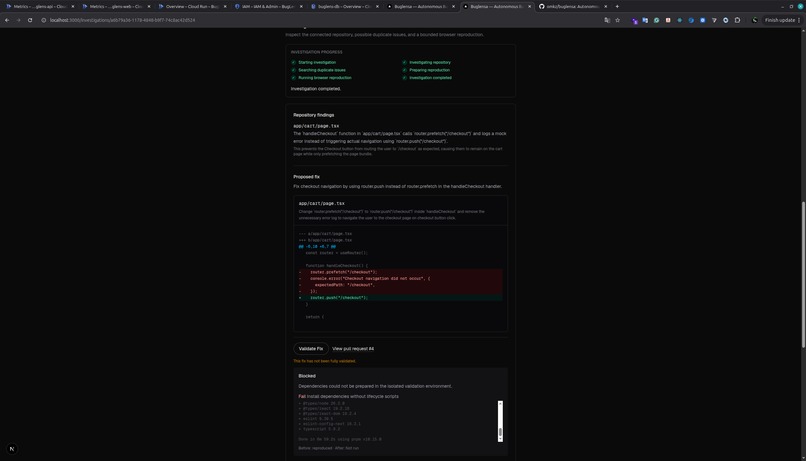Click app/cart/page.tsx under Repository findings
This screenshot has height=461, width=806.
coord(316,126)
